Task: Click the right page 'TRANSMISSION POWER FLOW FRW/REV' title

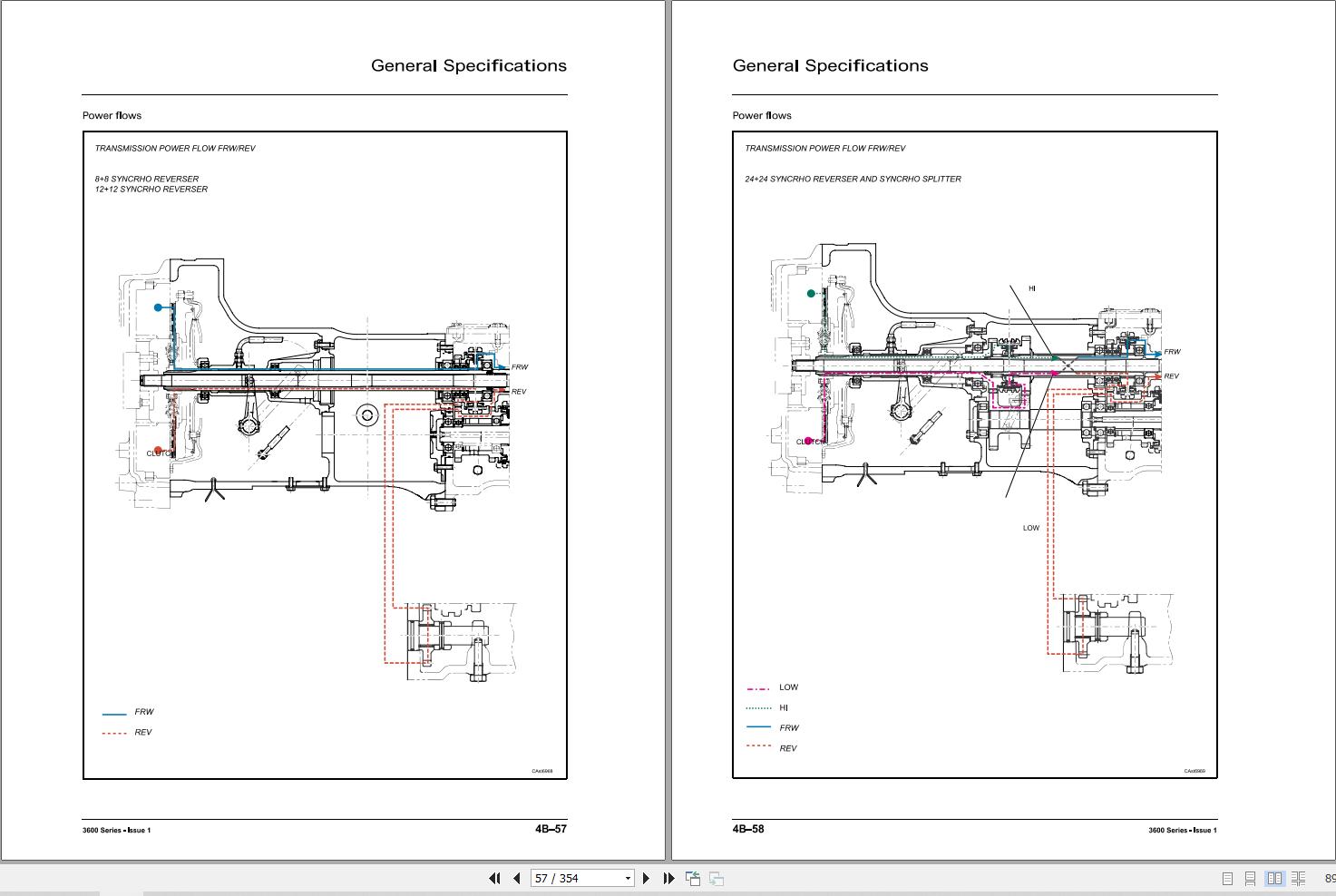Action: (x=825, y=148)
